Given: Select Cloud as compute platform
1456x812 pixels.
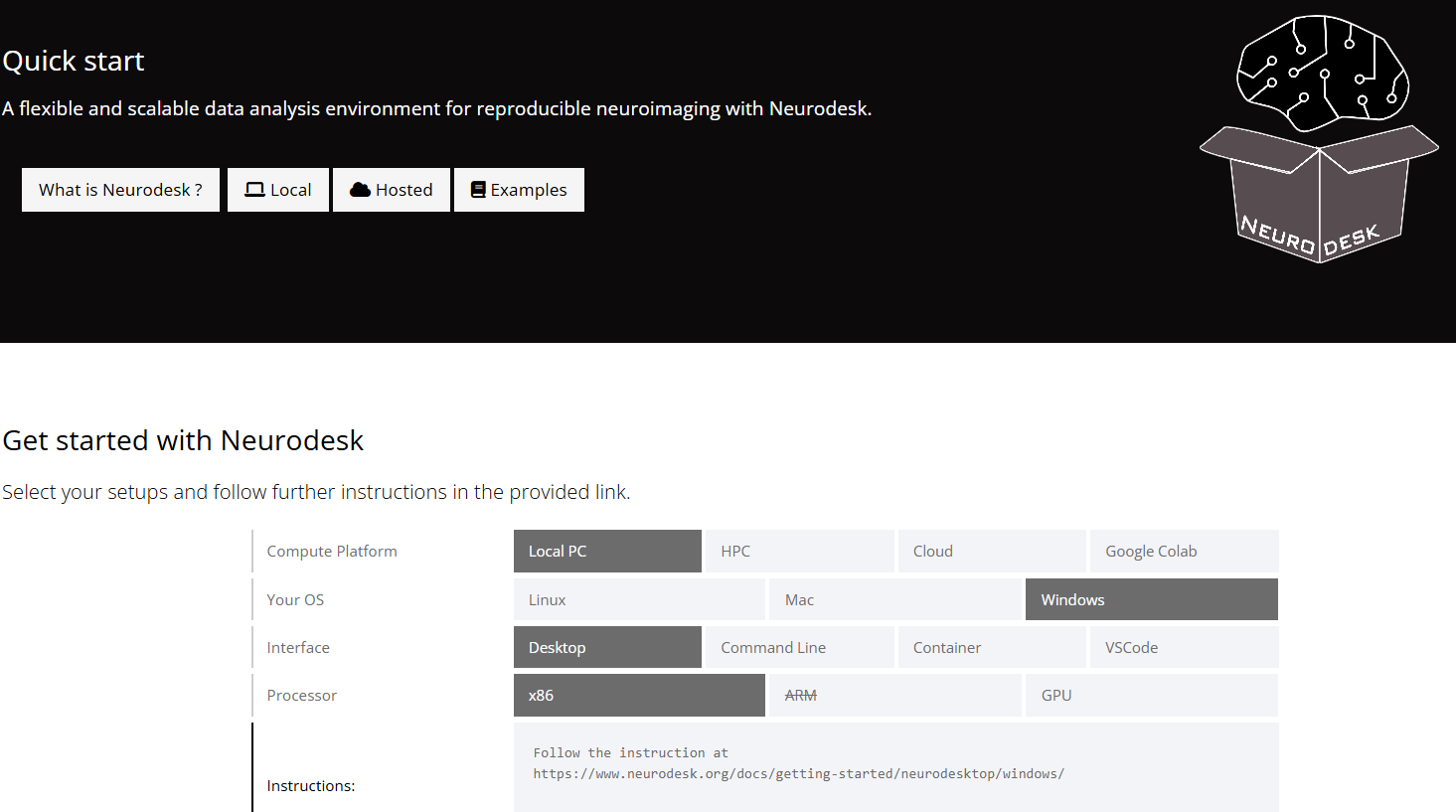Looking at the screenshot, I should (992, 551).
